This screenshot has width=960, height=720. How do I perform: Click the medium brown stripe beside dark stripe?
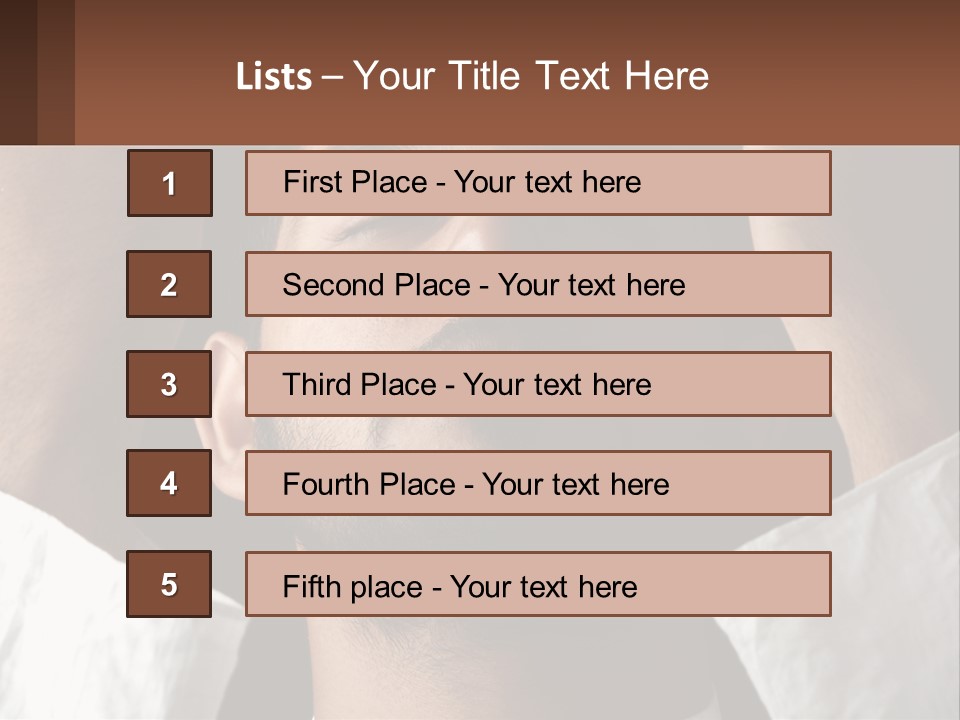tap(56, 72)
